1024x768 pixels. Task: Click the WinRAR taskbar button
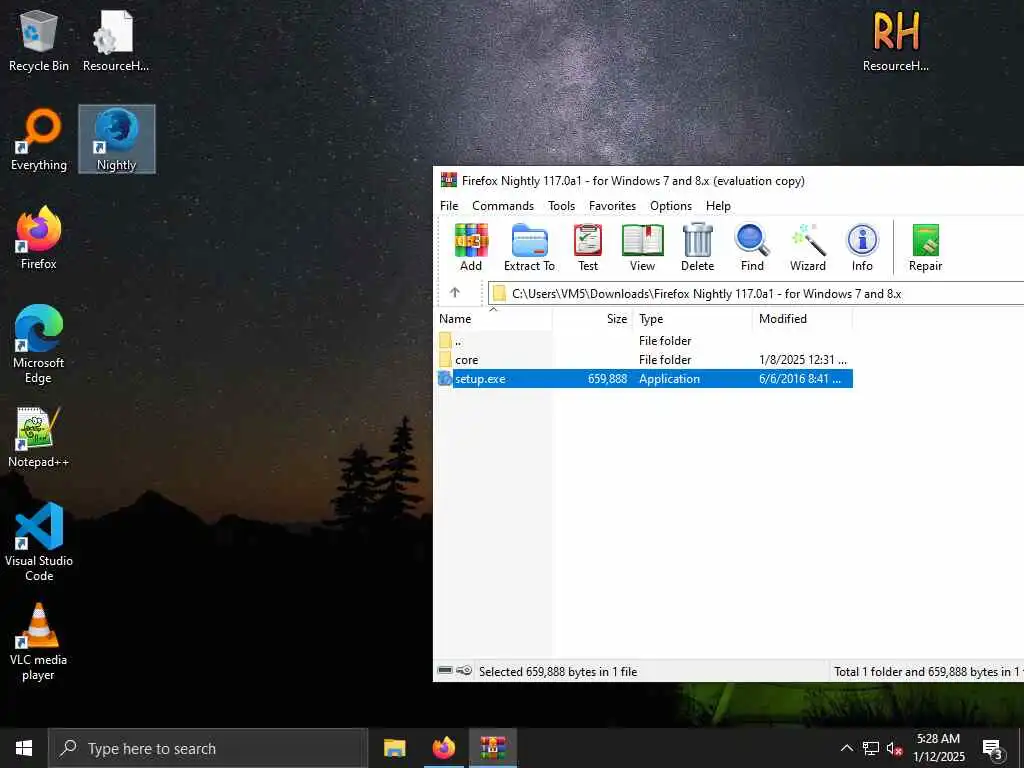(492, 748)
